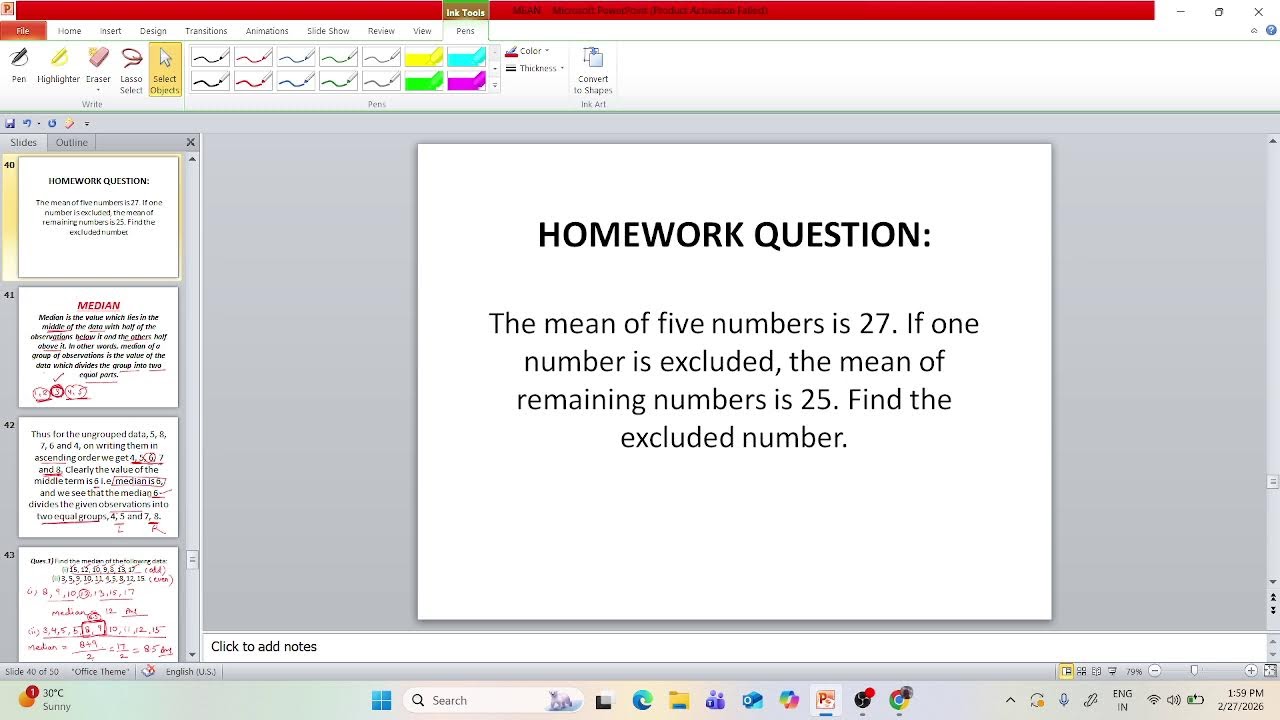
Task: Redo via Quick Access Toolbar
Action: 52,123
